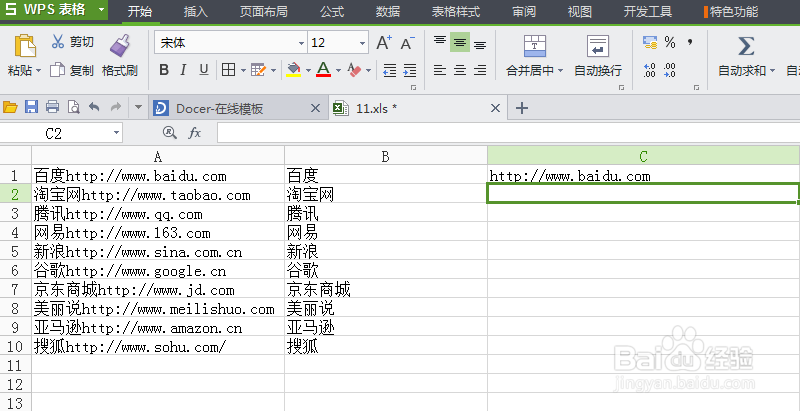800x411 pixels.
Task: Apply the cell borders icon
Action: click(229, 70)
